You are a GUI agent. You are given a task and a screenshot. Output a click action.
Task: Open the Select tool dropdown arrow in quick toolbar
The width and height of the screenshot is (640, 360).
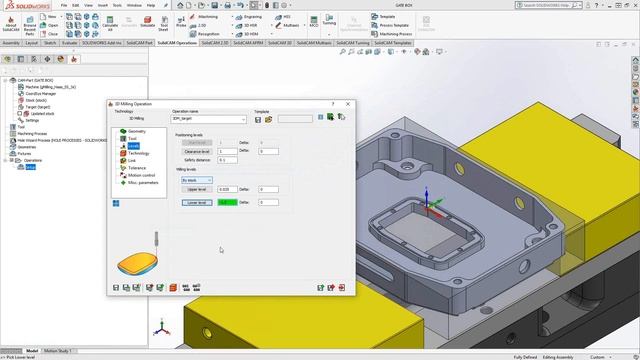[x=260, y=5]
